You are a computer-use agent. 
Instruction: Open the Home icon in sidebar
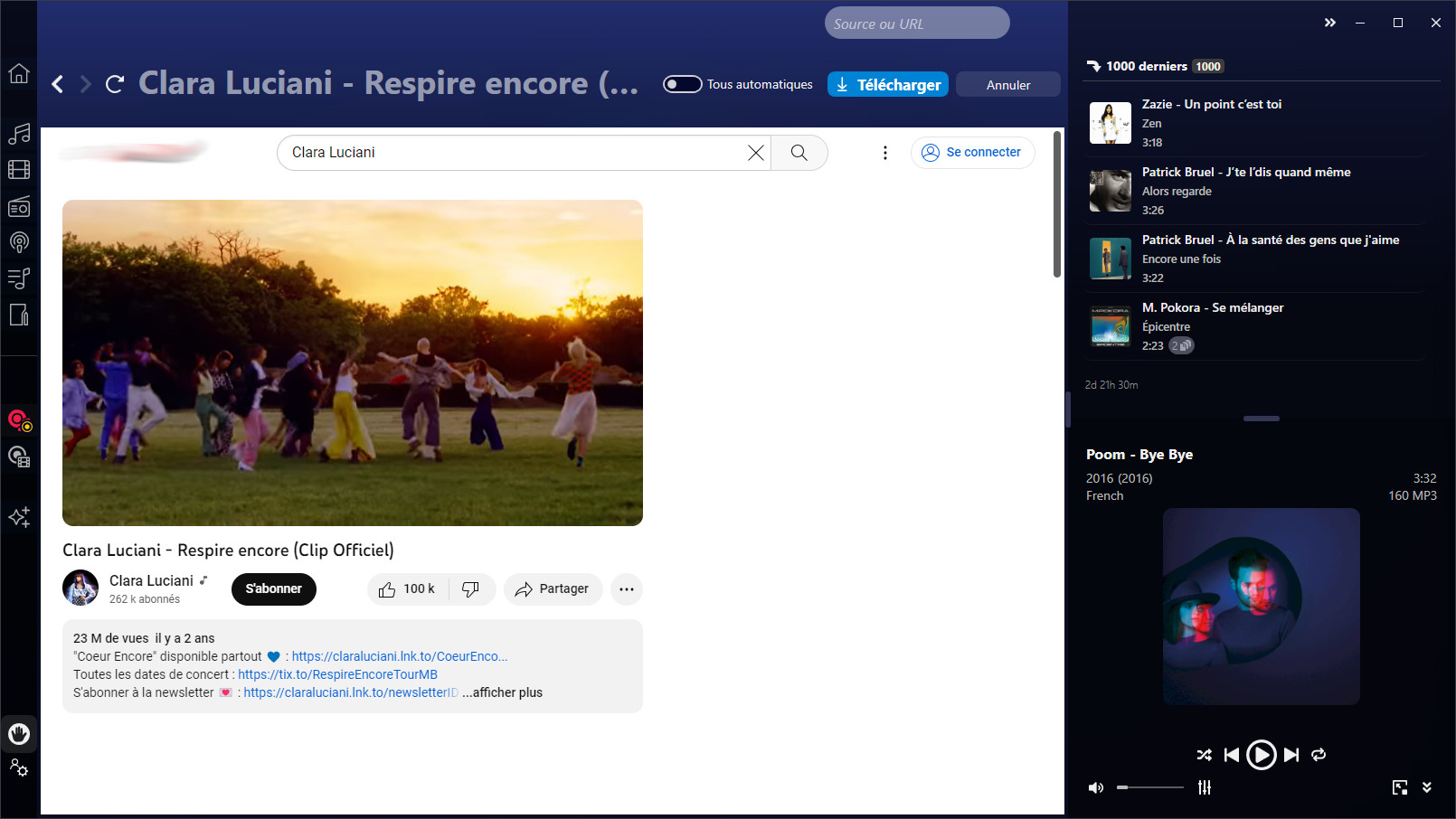pos(19,74)
